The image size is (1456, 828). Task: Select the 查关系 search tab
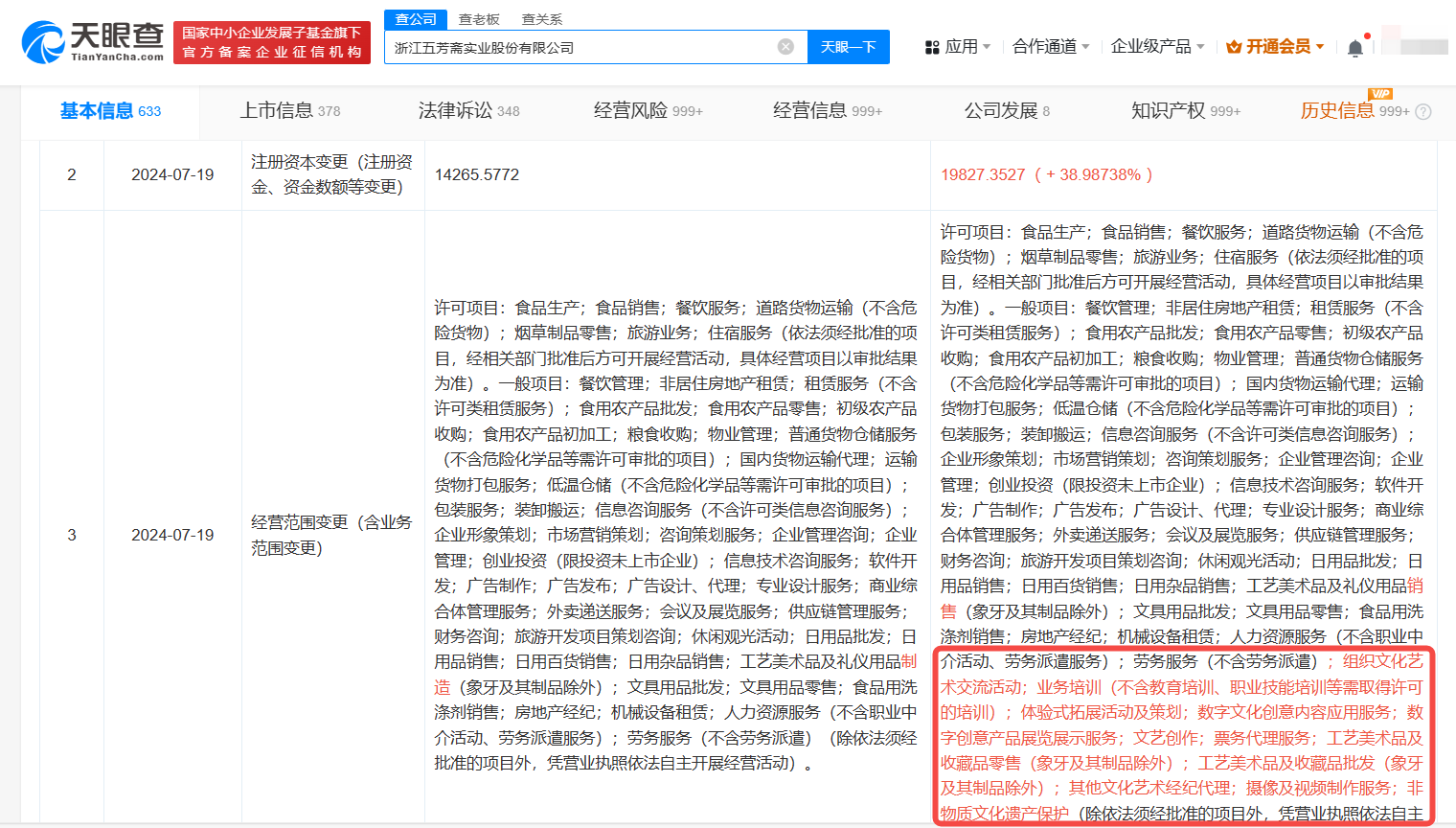(542, 19)
